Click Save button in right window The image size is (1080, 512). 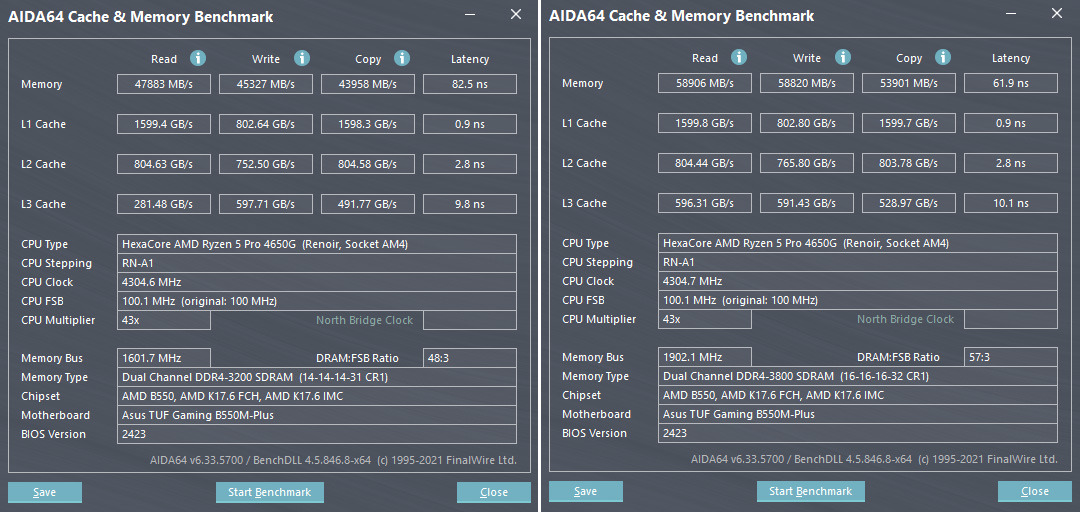click(585, 491)
